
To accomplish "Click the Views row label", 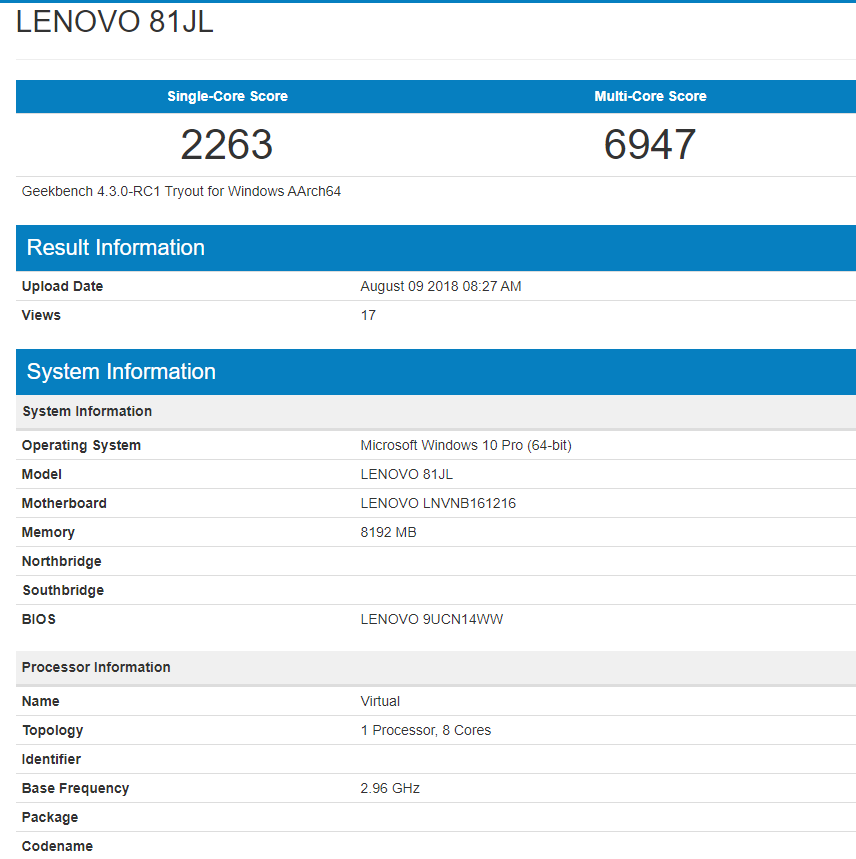I will (41, 315).
